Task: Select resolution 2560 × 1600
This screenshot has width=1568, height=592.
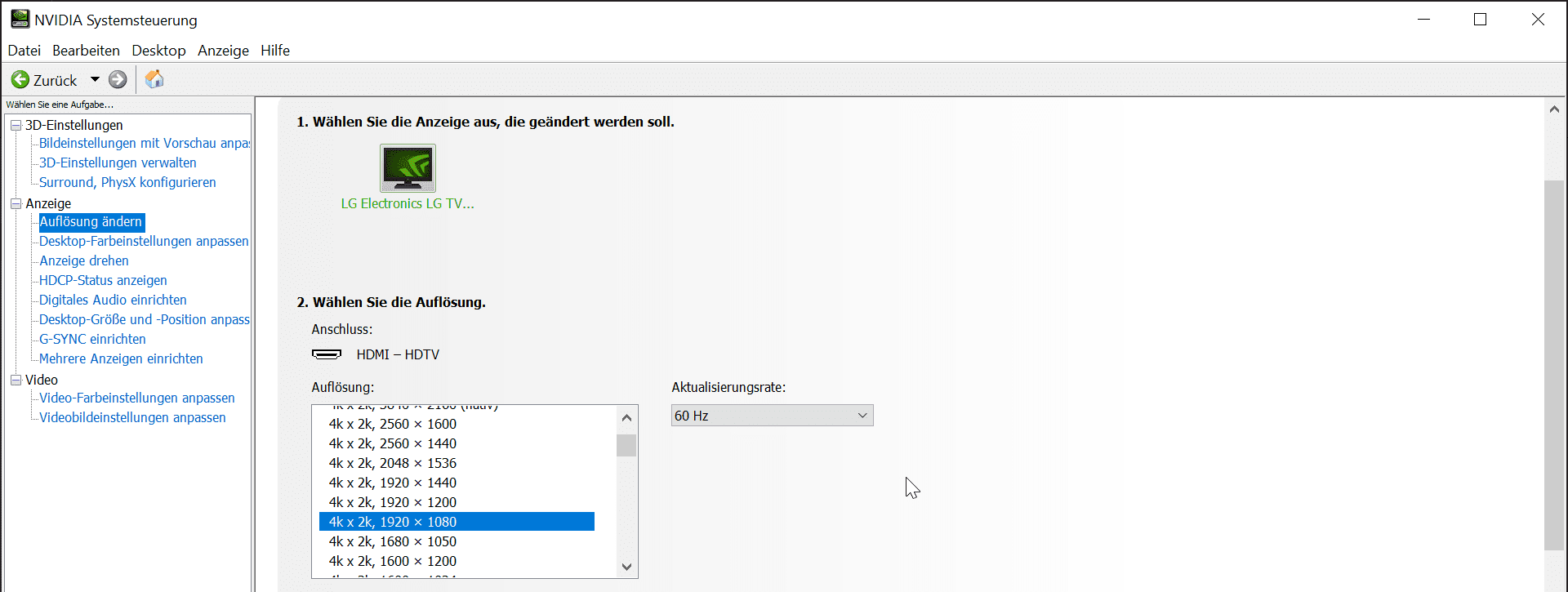Action: [x=457, y=424]
